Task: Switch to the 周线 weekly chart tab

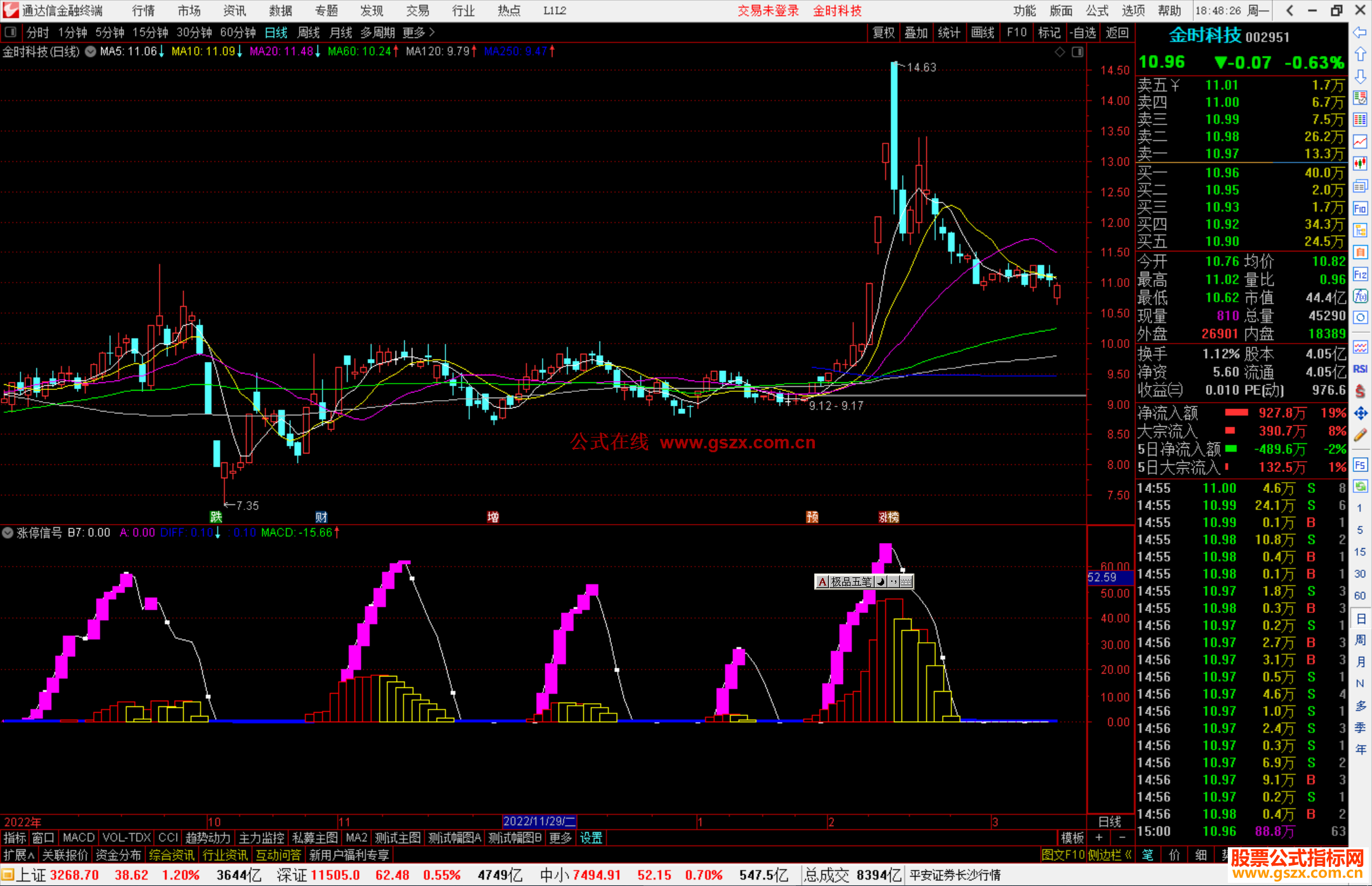Action: click(x=309, y=32)
